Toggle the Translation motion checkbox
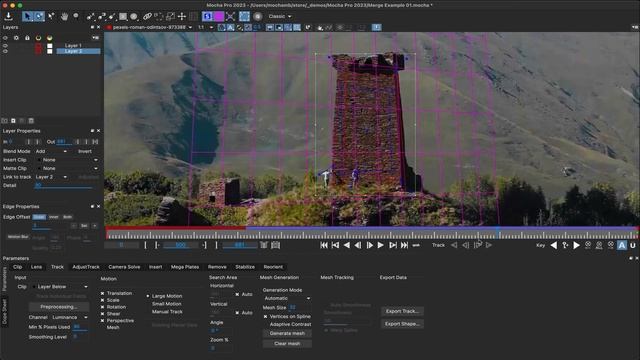 click(102, 293)
